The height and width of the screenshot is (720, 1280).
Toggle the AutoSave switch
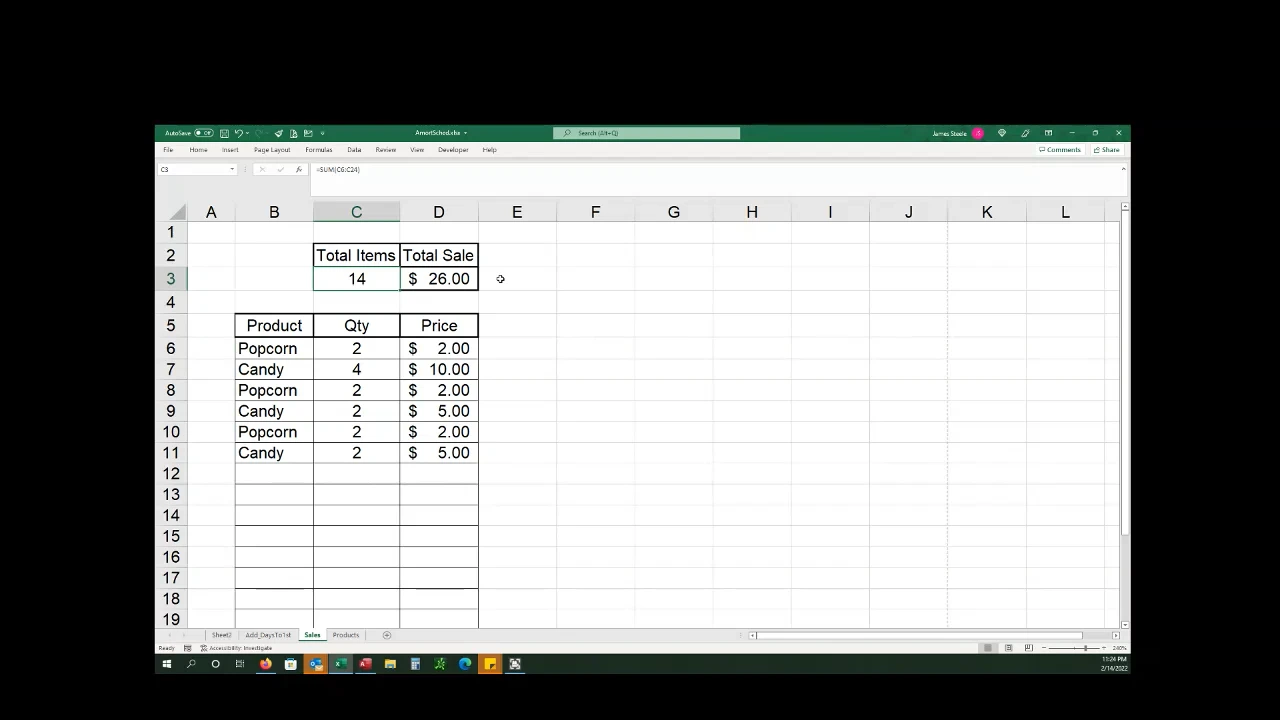point(204,133)
